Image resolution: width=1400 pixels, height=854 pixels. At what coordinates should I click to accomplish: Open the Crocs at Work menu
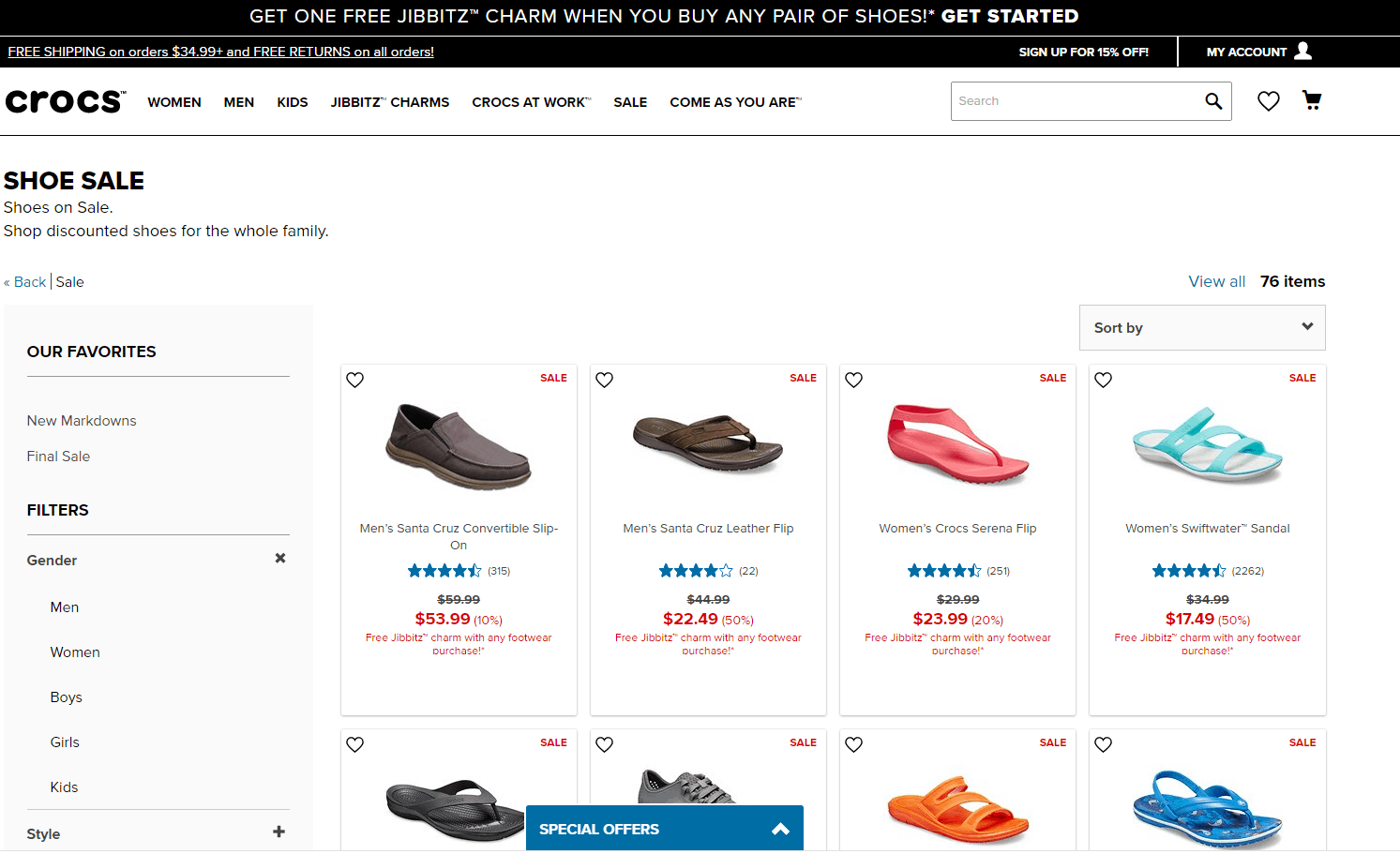532,102
